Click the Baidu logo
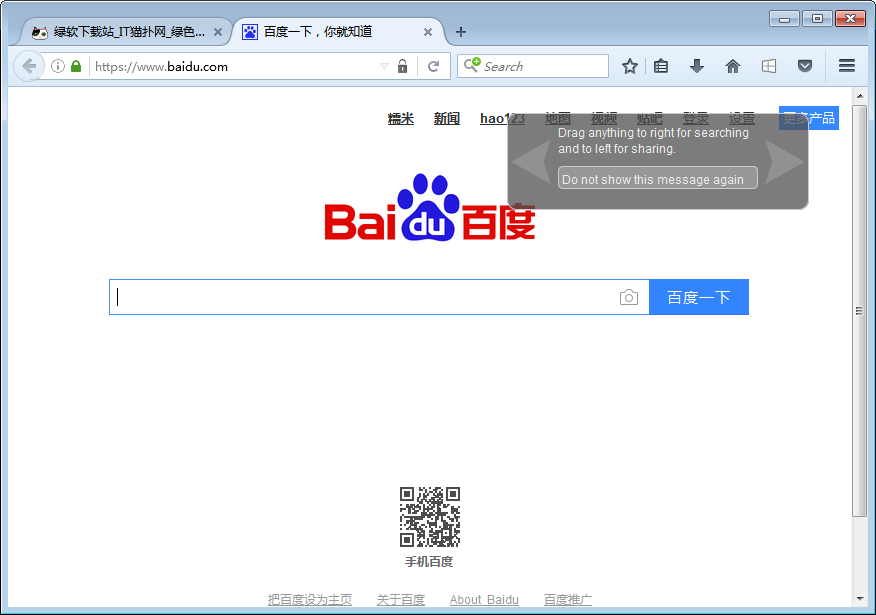The width and height of the screenshot is (876, 615). [430, 208]
